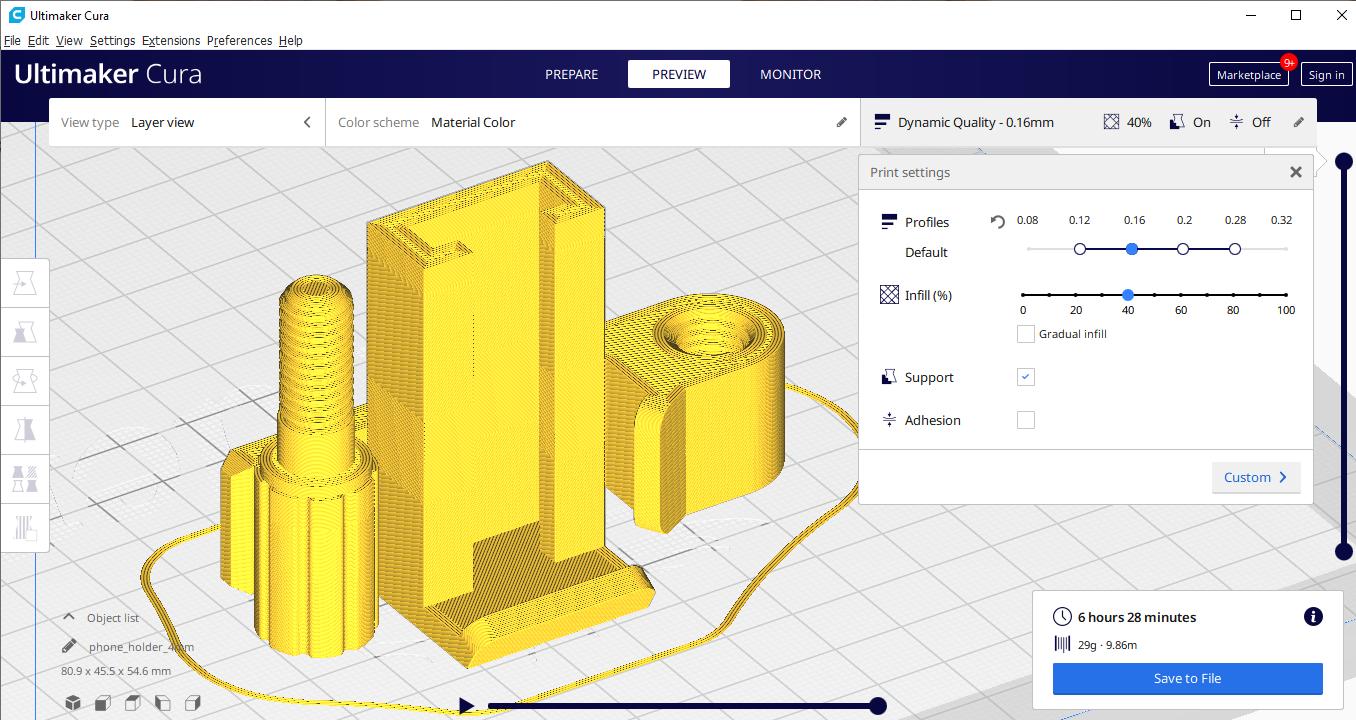Viewport: 1356px width, 720px height.
Task: Switch to the 3D view cube icon
Action: [x=73, y=703]
